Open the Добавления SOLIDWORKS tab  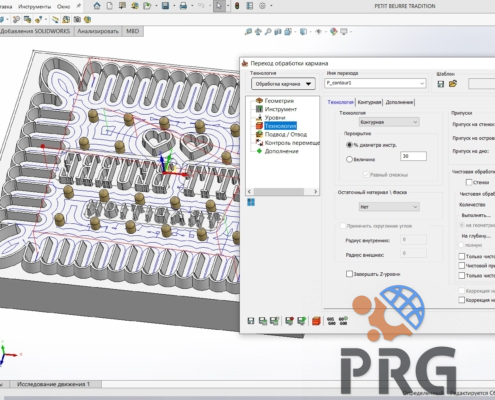click(36, 31)
